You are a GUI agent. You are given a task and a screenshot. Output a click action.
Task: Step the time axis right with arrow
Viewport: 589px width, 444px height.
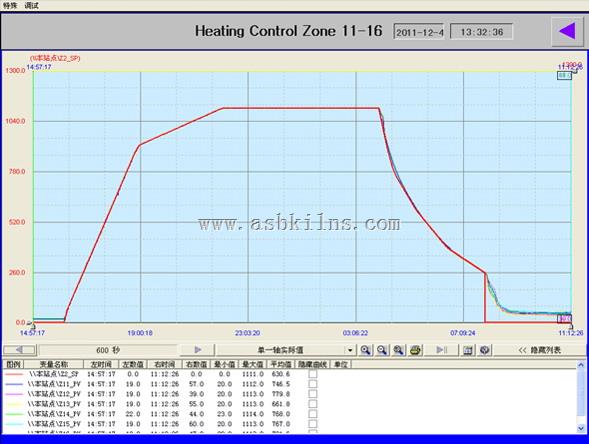pos(198,350)
